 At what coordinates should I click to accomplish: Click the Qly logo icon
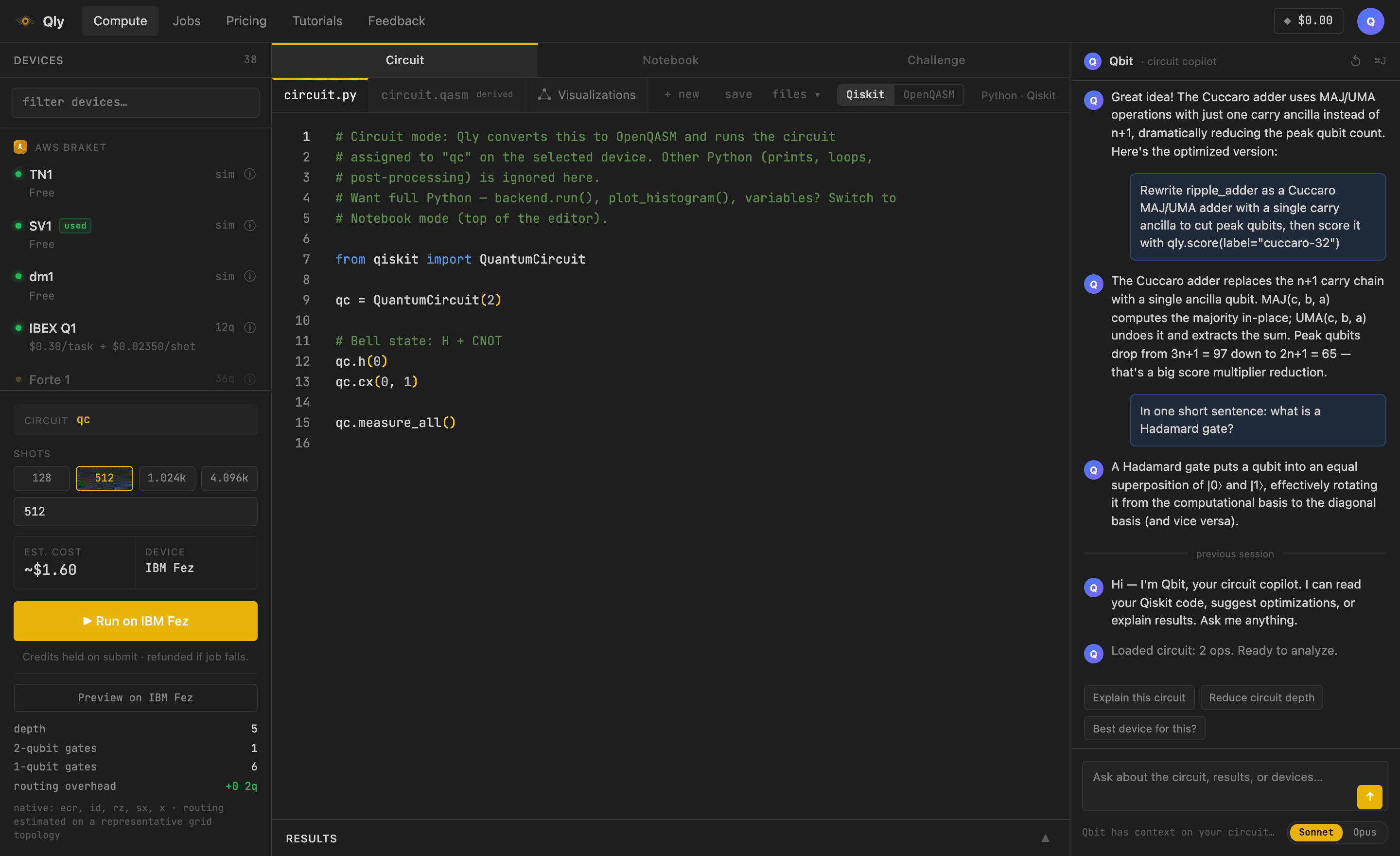(x=25, y=21)
